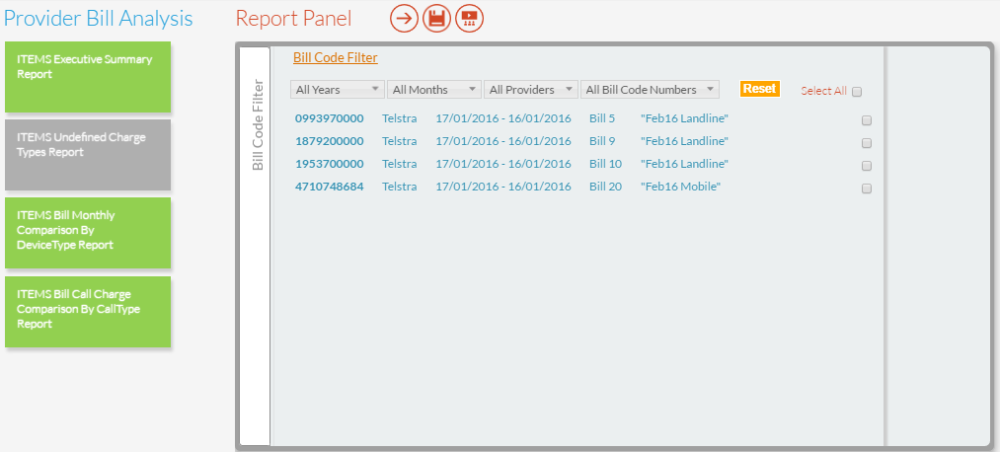1000x452 pixels.
Task: Tick the Select All checkbox
Action: point(857,92)
